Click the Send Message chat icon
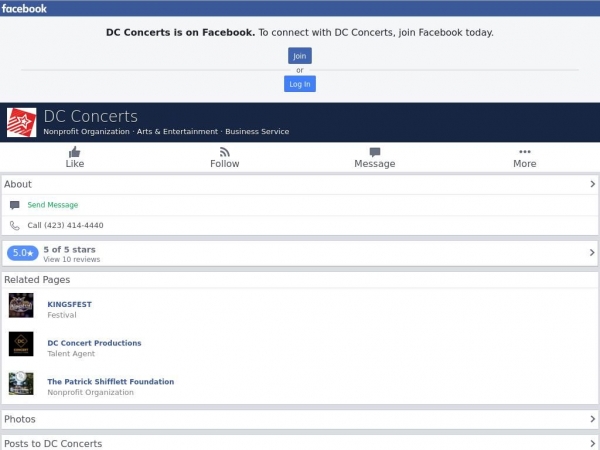600x450 pixels. pos(15,205)
